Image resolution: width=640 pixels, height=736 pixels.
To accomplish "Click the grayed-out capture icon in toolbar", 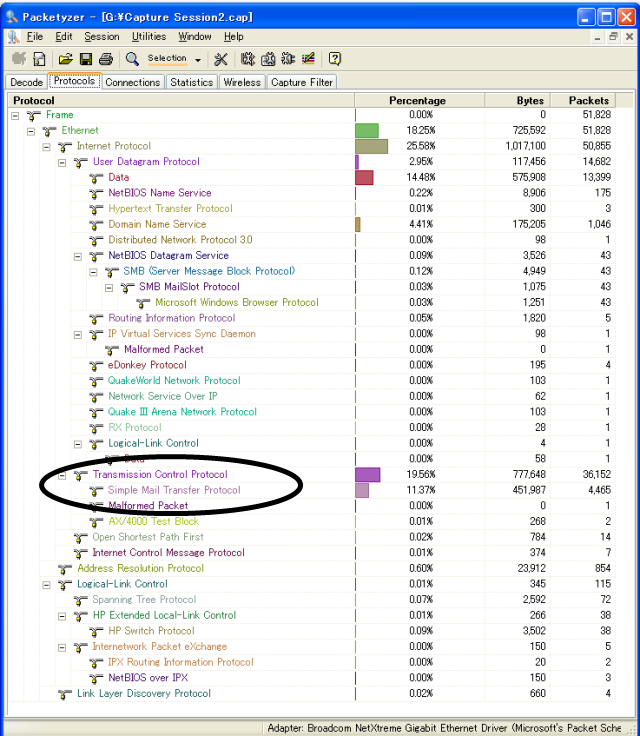I will click(19, 59).
